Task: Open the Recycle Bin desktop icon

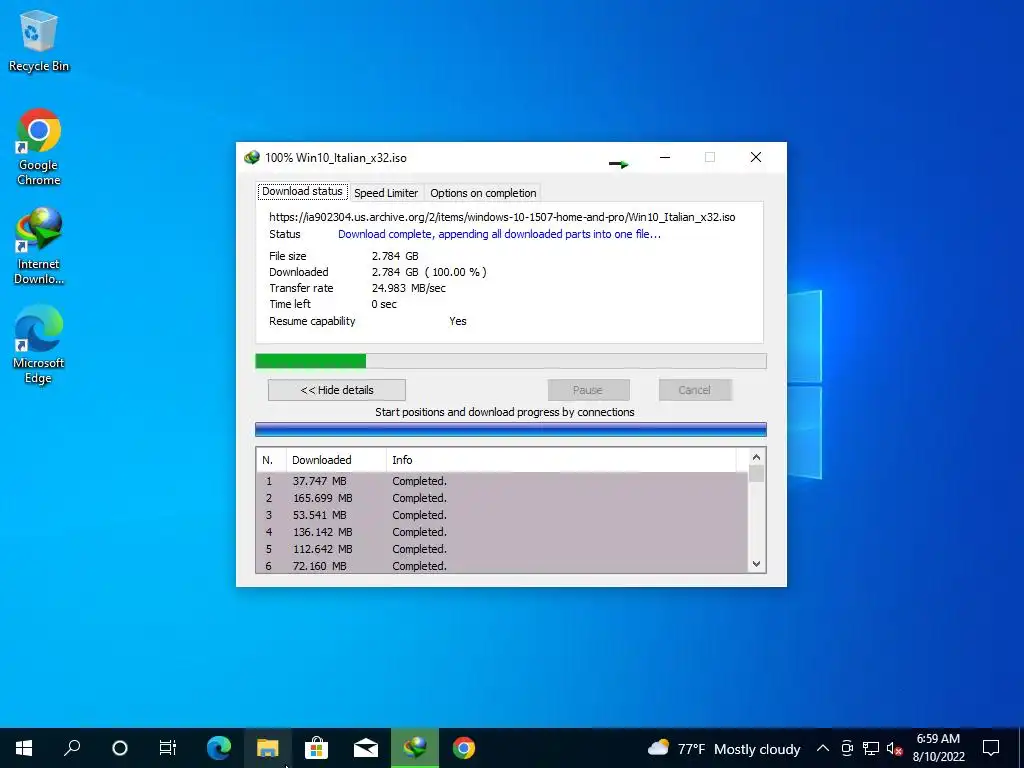Action: pos(39,40)
